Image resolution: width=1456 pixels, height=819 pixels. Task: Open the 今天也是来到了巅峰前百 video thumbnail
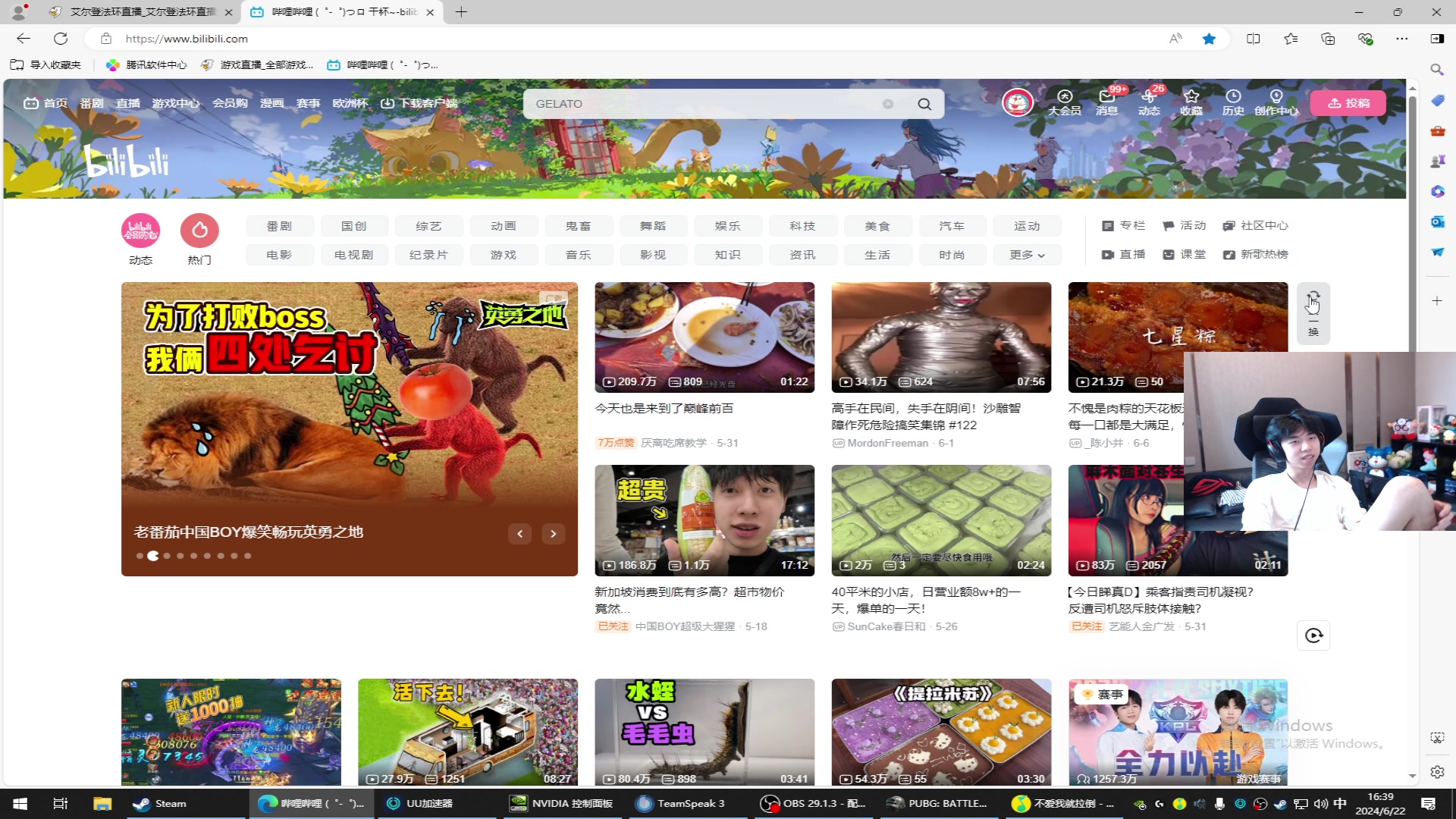click(x=704, y=337)
